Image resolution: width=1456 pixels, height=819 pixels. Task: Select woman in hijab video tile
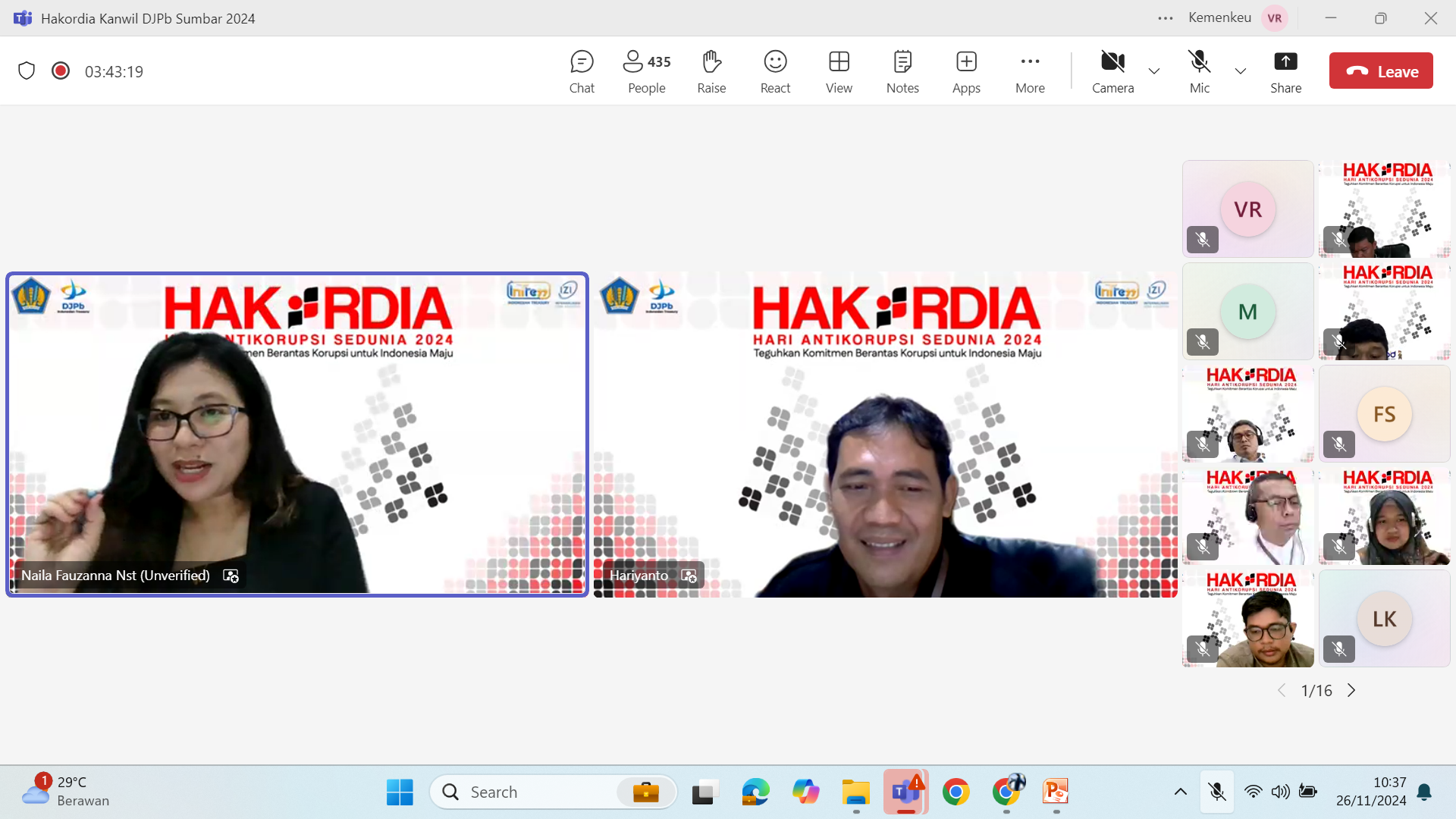coord(1384,516)
